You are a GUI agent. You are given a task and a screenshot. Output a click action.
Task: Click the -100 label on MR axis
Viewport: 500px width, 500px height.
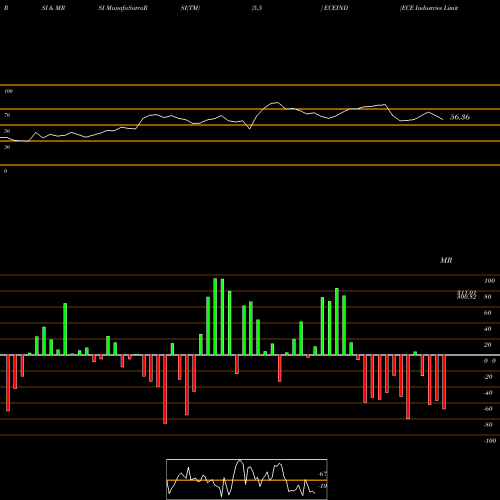[x=490, y=441]
